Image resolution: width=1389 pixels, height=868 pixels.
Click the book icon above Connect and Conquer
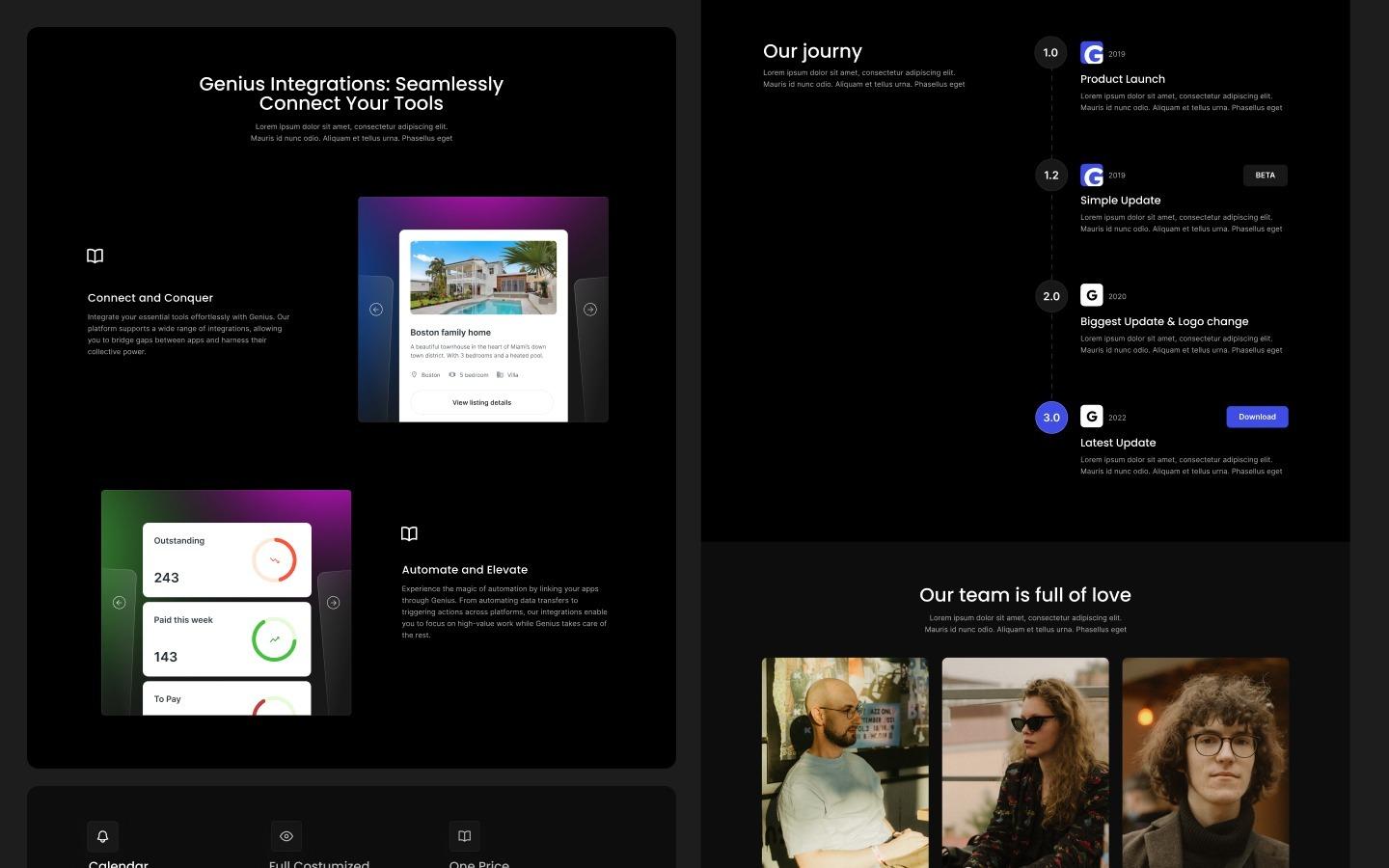95,256
